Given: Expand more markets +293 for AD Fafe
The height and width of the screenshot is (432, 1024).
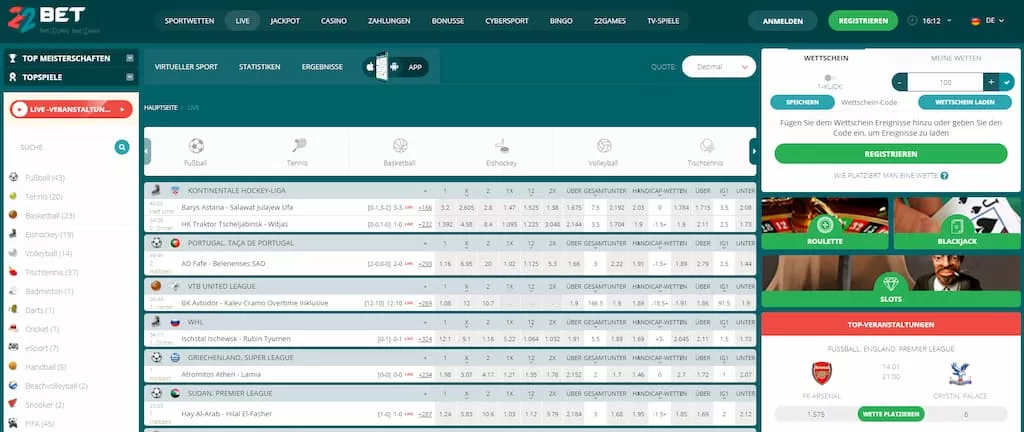Looking at the screenshot, I should tap(426, 264).
